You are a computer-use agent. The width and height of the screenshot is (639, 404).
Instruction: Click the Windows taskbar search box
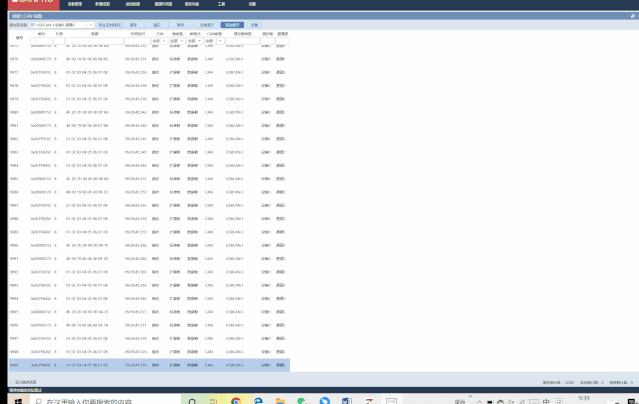(106, 401)
